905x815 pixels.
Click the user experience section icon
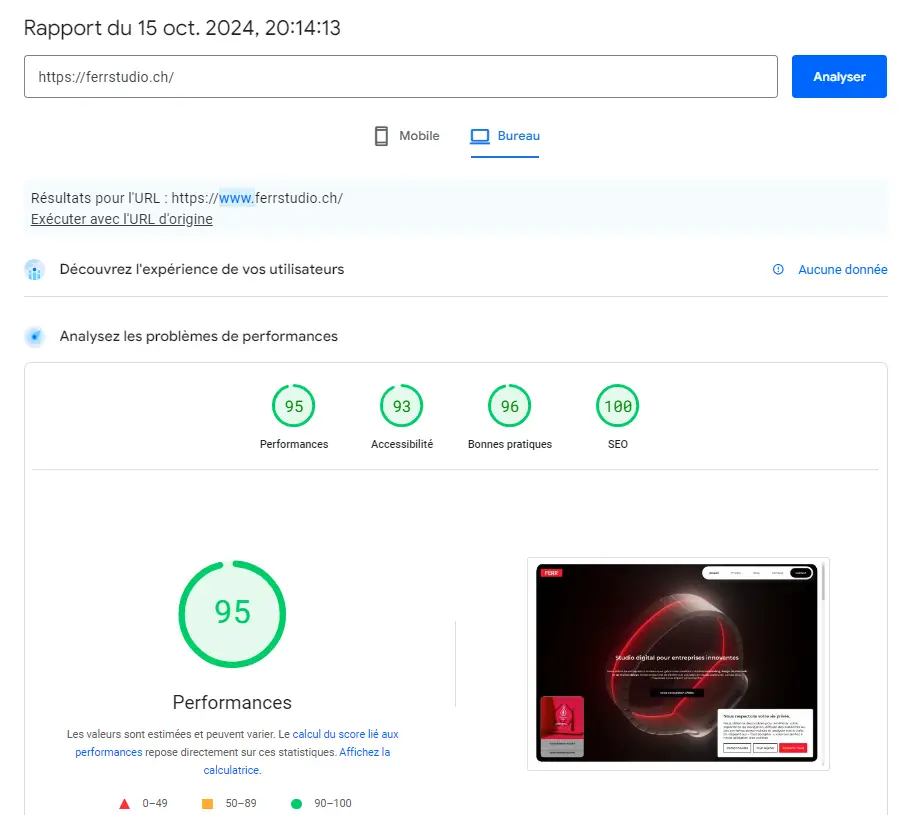[x=35, y=270]
